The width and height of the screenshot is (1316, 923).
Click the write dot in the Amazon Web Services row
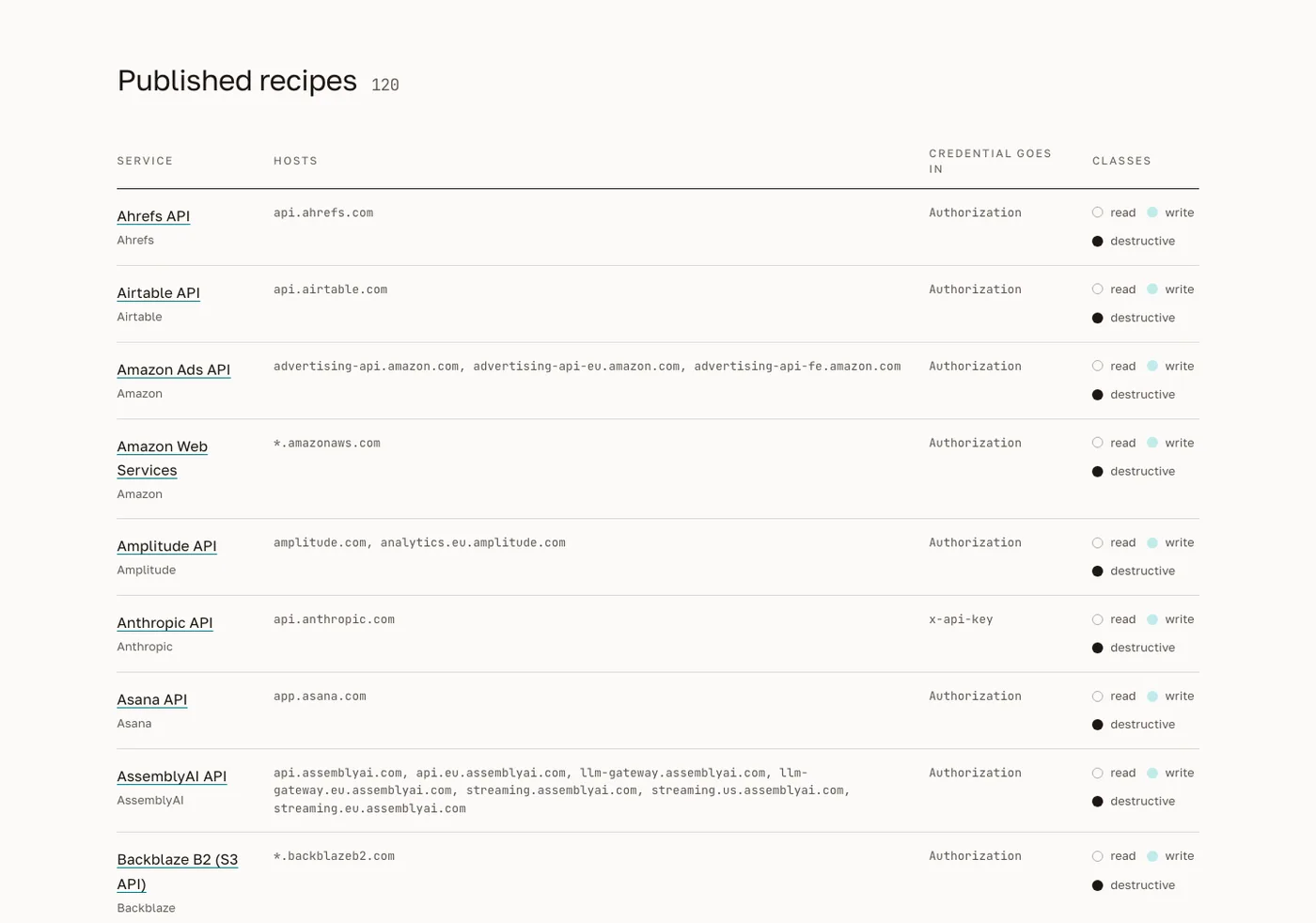(1152, 443)
